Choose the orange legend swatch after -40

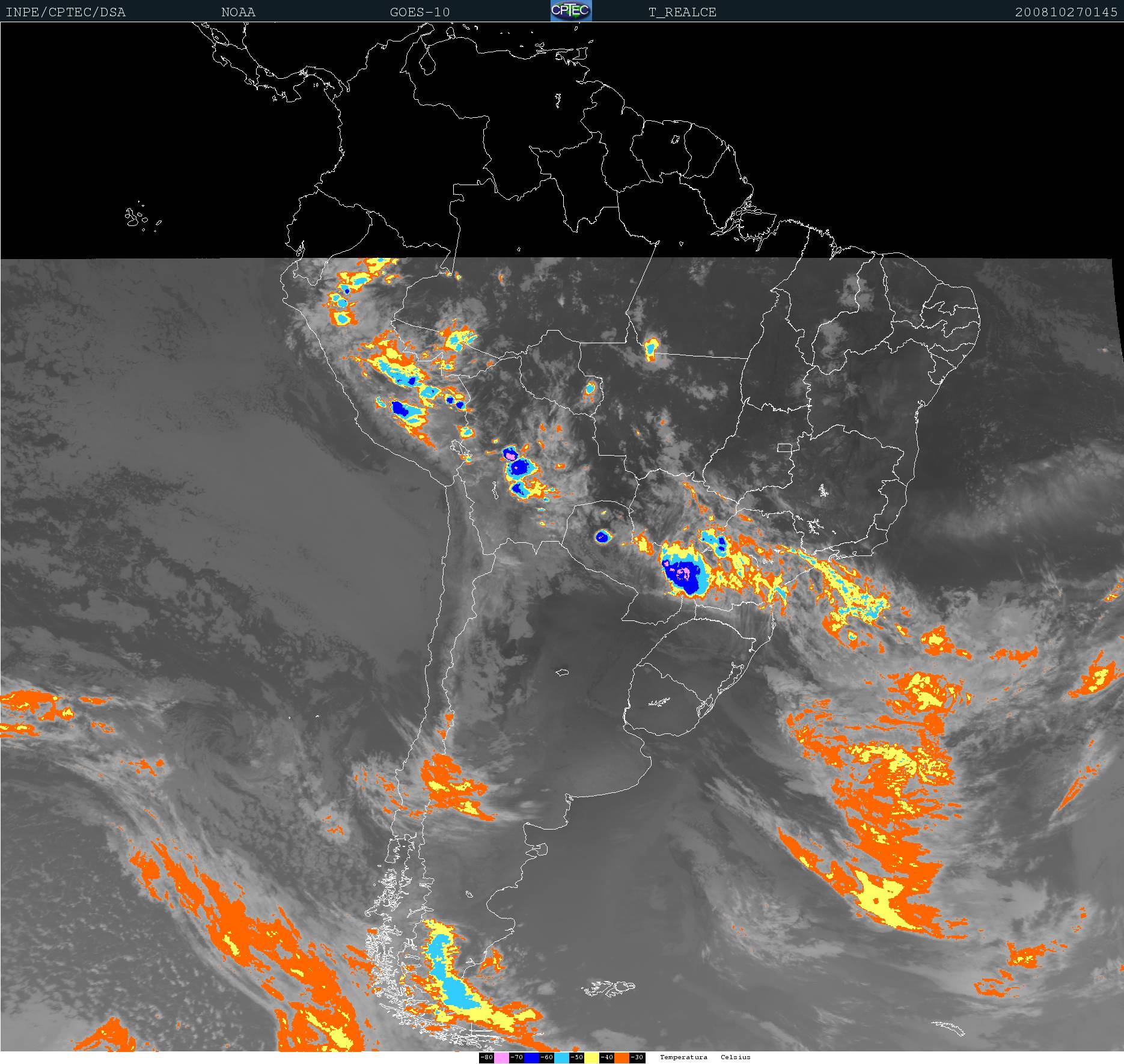point(622,1057)
